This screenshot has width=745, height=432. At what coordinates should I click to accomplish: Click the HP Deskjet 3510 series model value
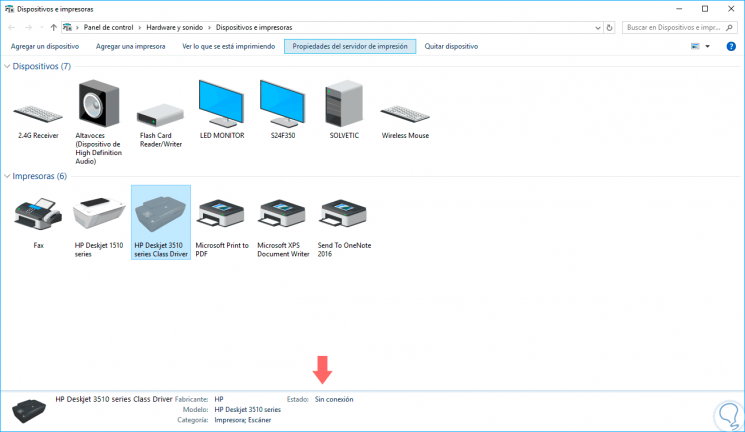[248, 410]
